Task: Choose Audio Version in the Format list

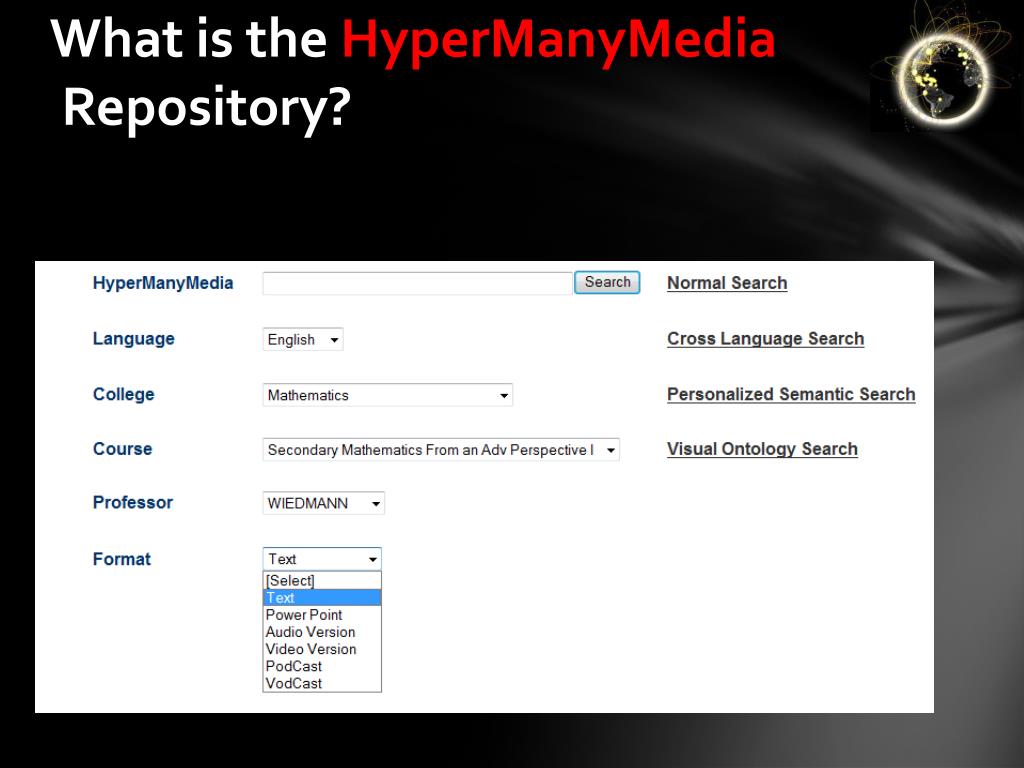Action: tap(322, 632)
